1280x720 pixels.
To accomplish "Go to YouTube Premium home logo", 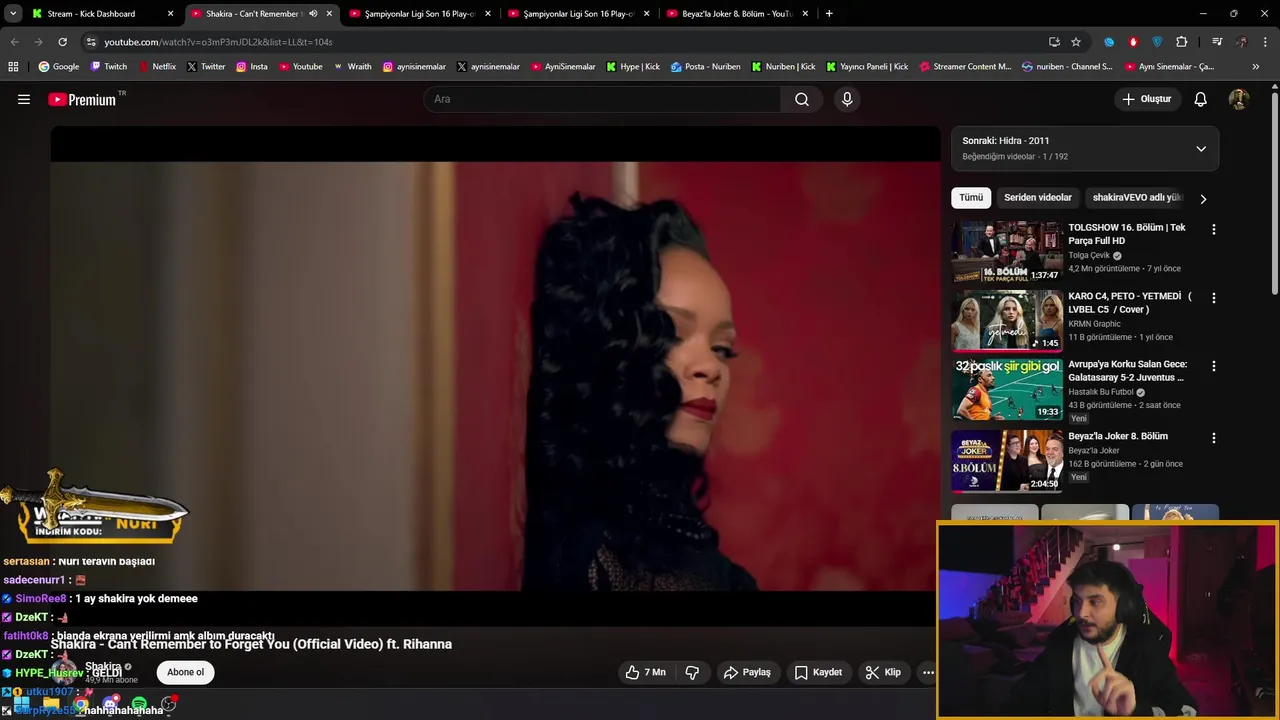I will coord(82,99).
